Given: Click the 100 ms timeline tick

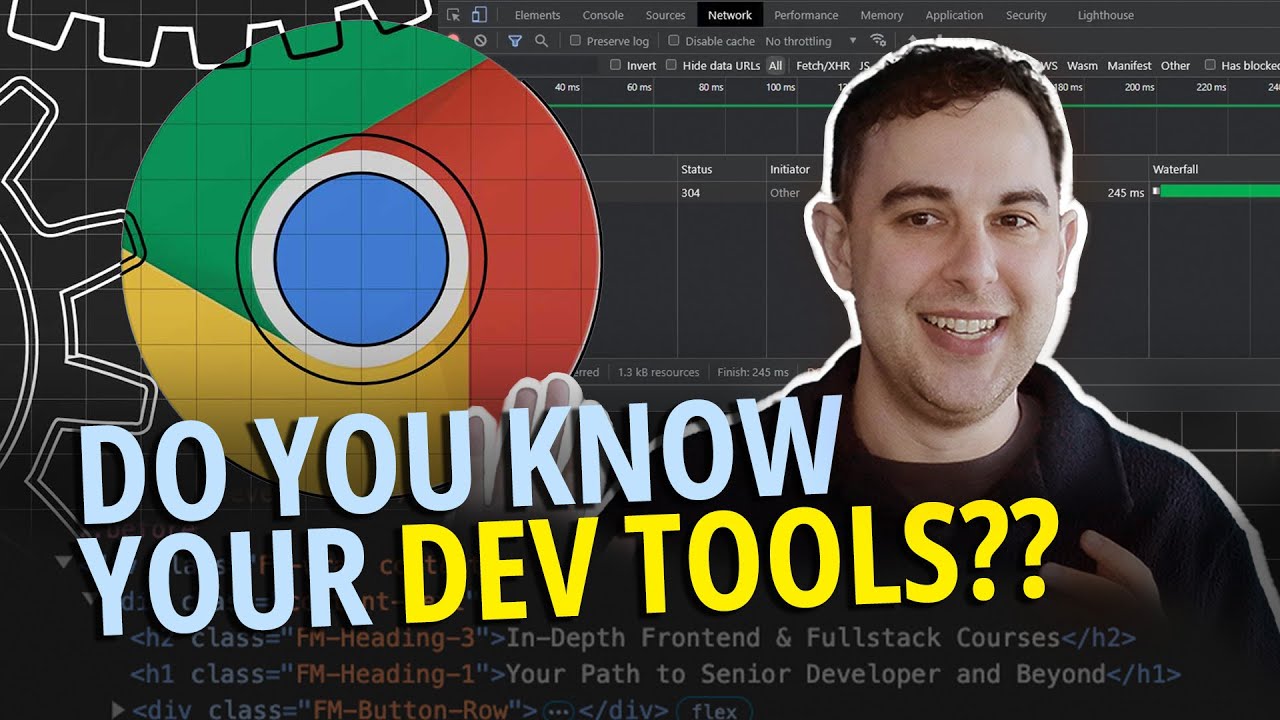Looking at the screenshot, I should click(x=781, y=87).
